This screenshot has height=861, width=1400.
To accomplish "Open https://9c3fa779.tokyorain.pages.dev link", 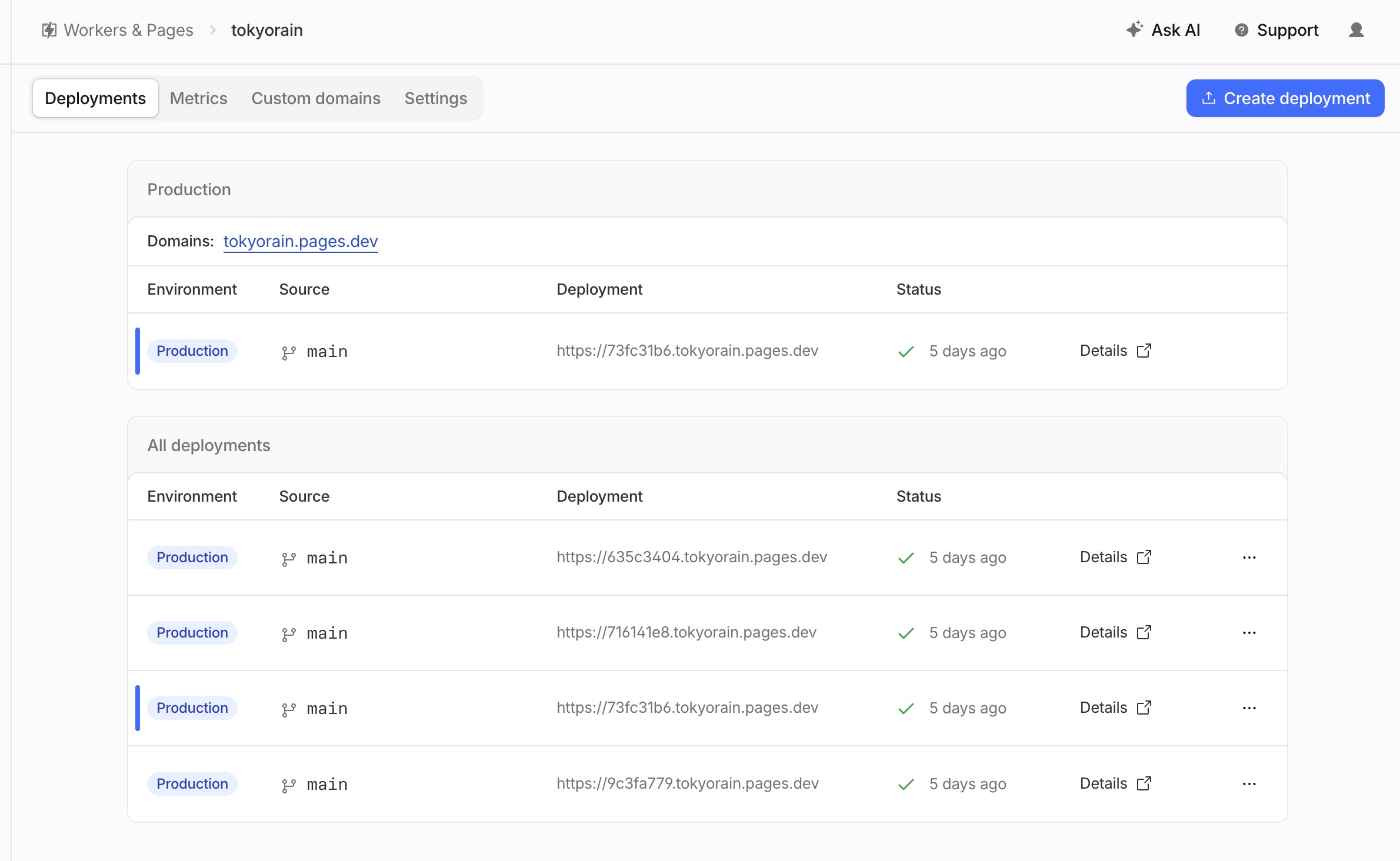I will [x=688, y=784].
